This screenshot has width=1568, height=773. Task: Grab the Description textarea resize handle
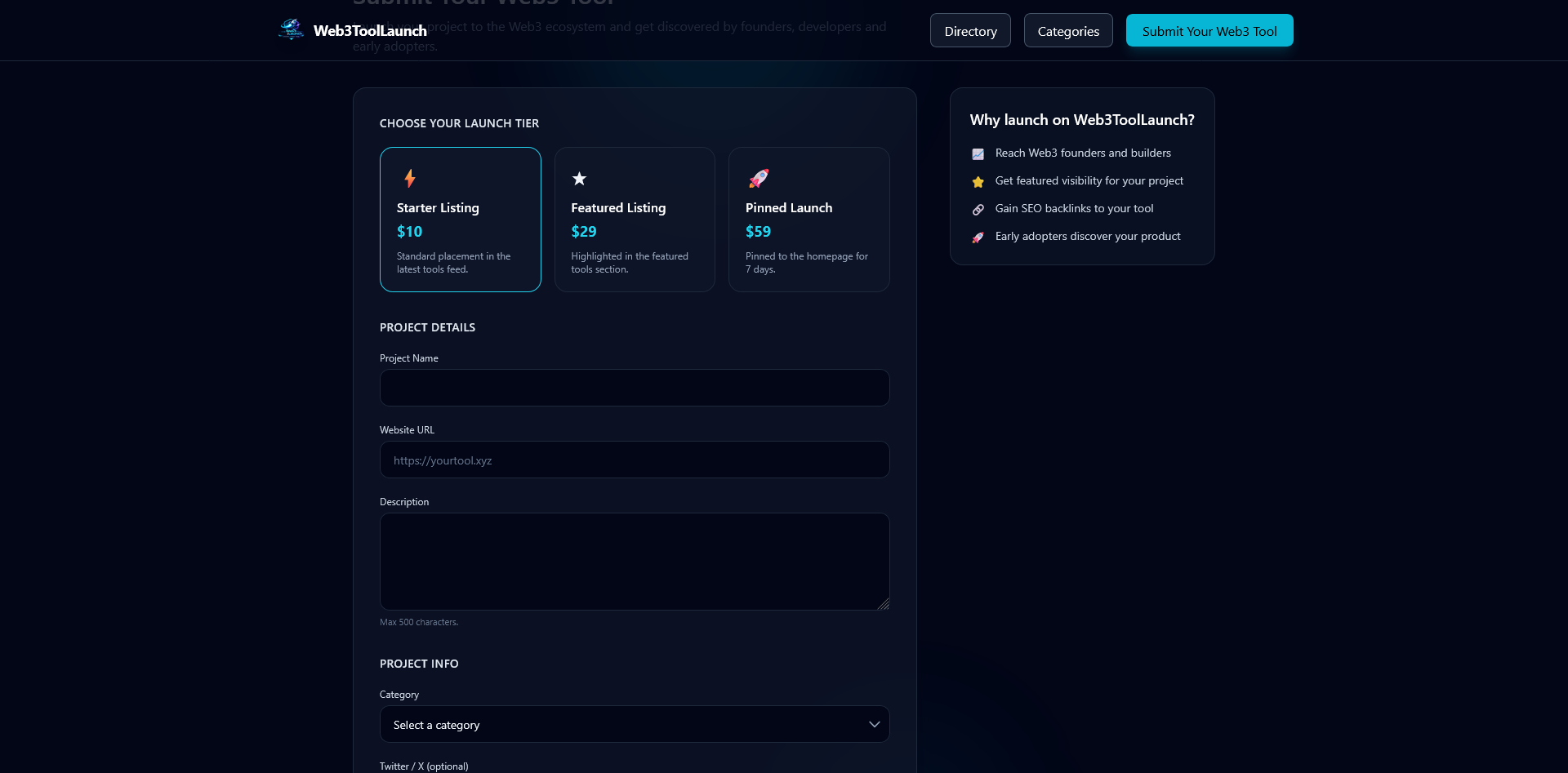884,604
